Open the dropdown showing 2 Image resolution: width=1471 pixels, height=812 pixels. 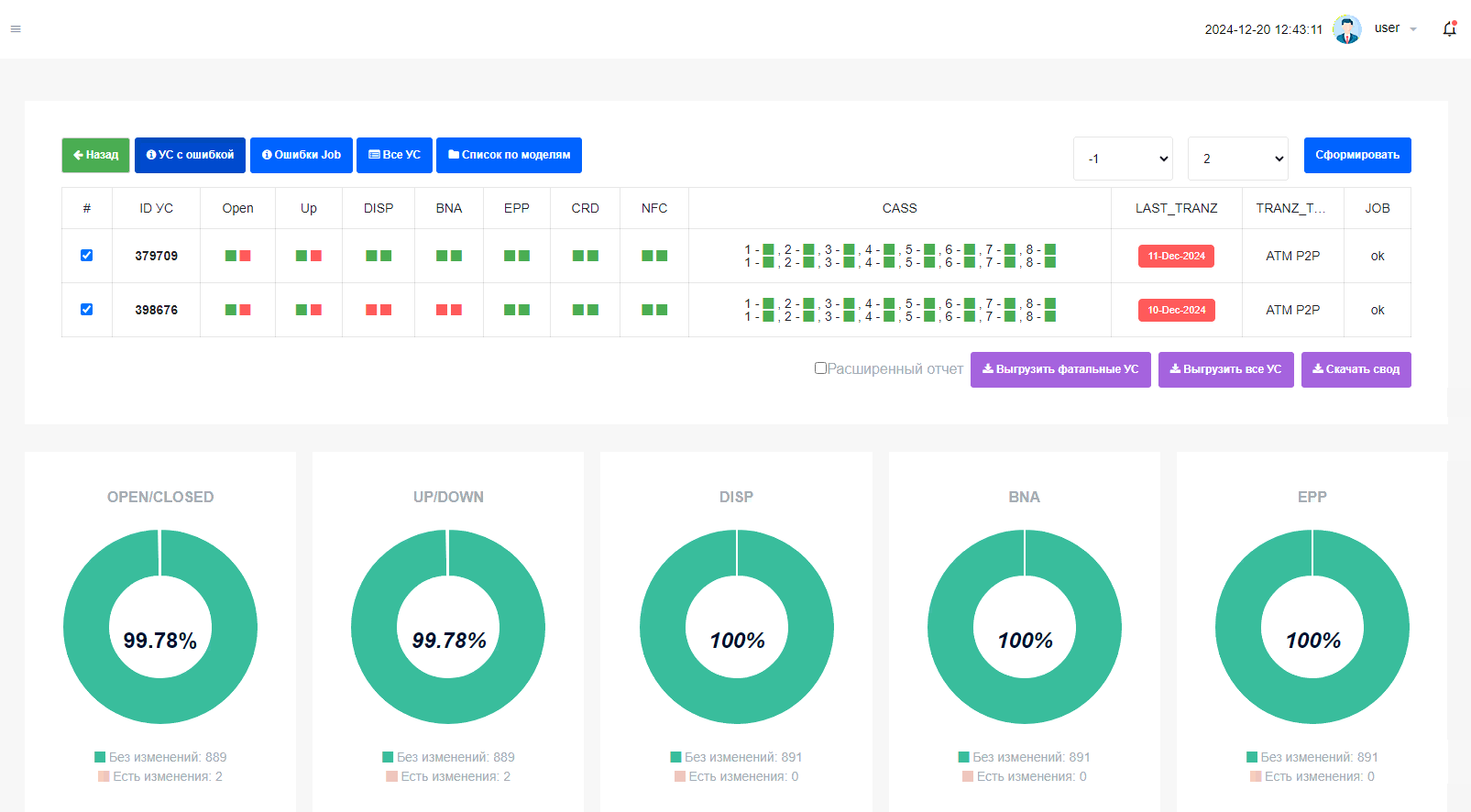point(1238,159)
